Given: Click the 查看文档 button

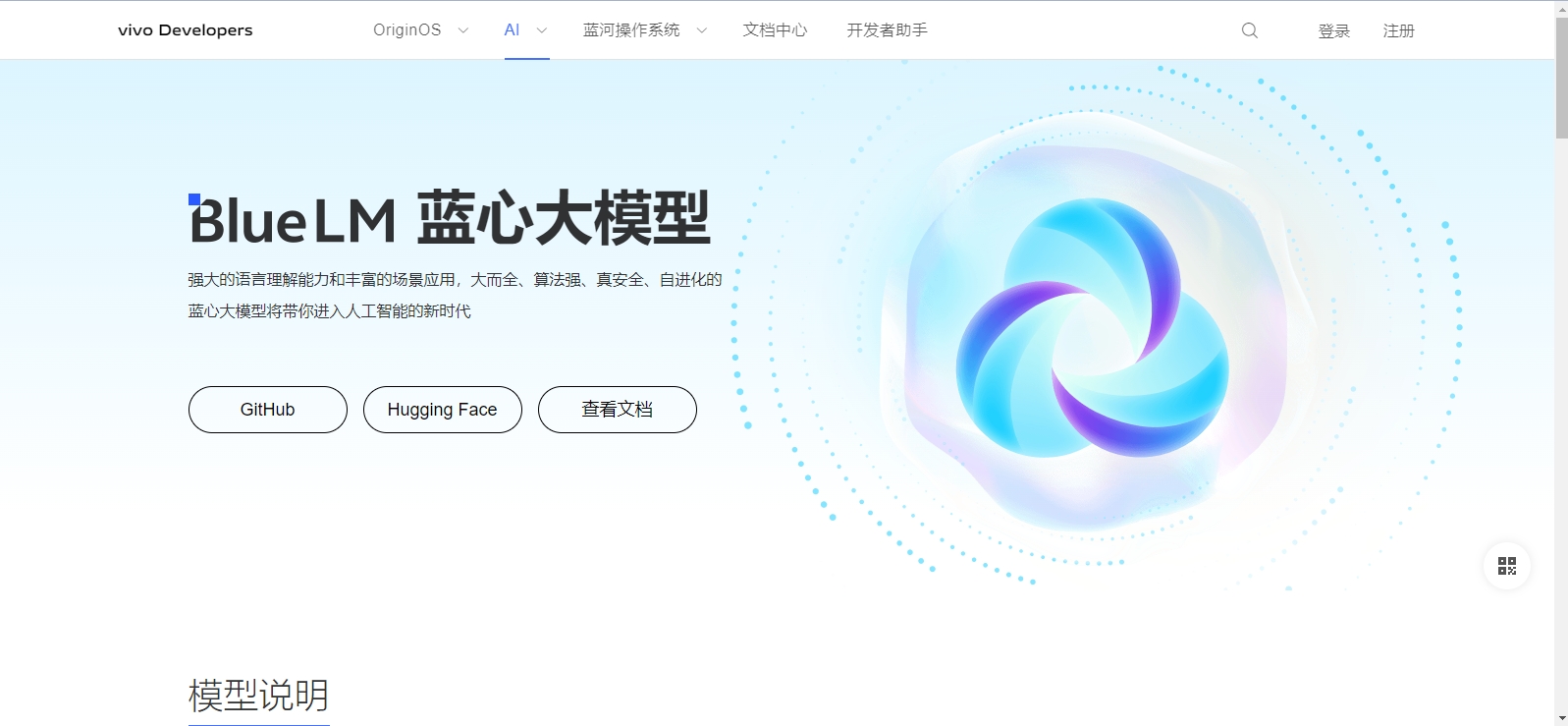Looking at the screenshot, I should click(618, 410).
